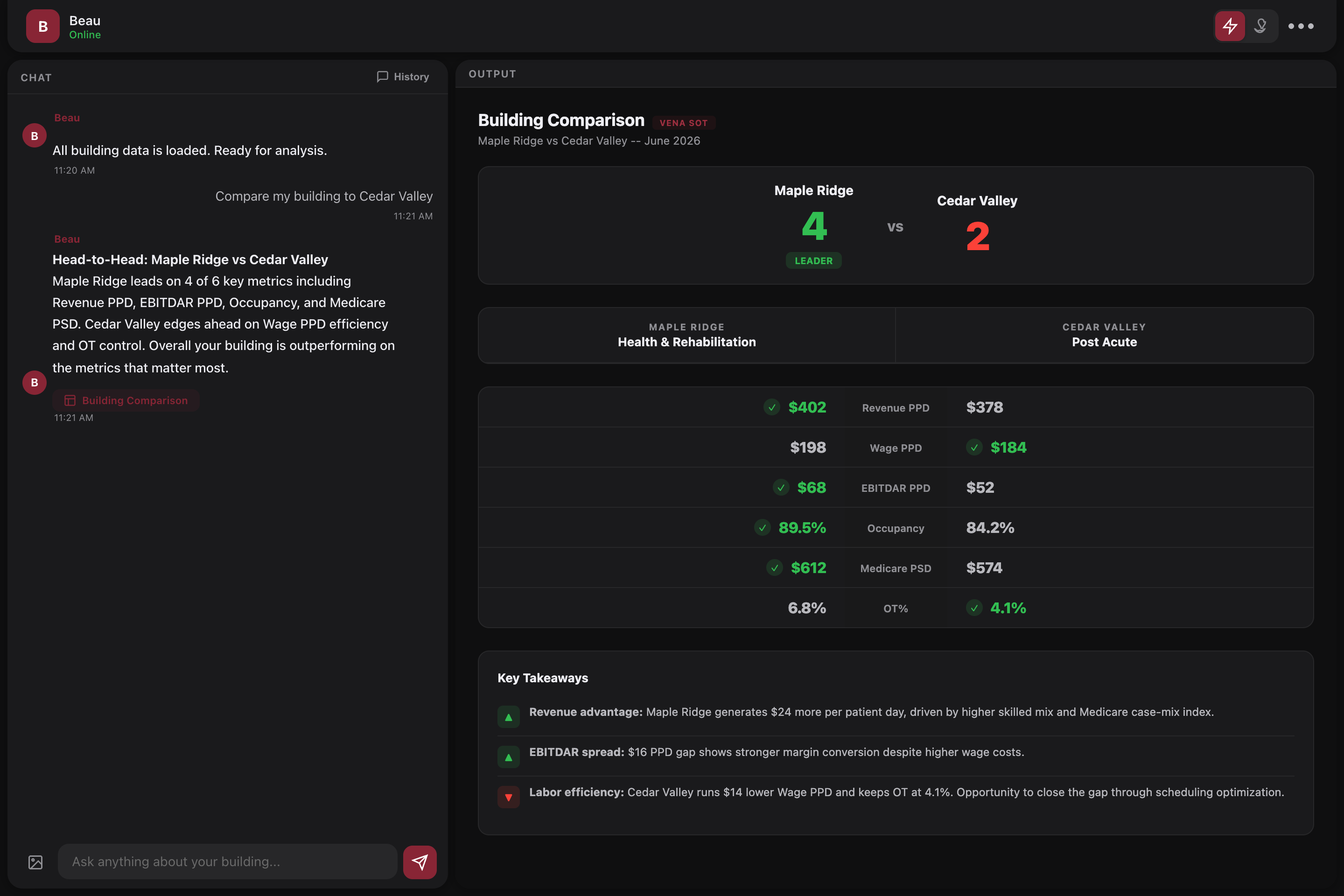
Task: Click the Beau avatar in the header
Action: pyautogui.click(x=43, y=26)
